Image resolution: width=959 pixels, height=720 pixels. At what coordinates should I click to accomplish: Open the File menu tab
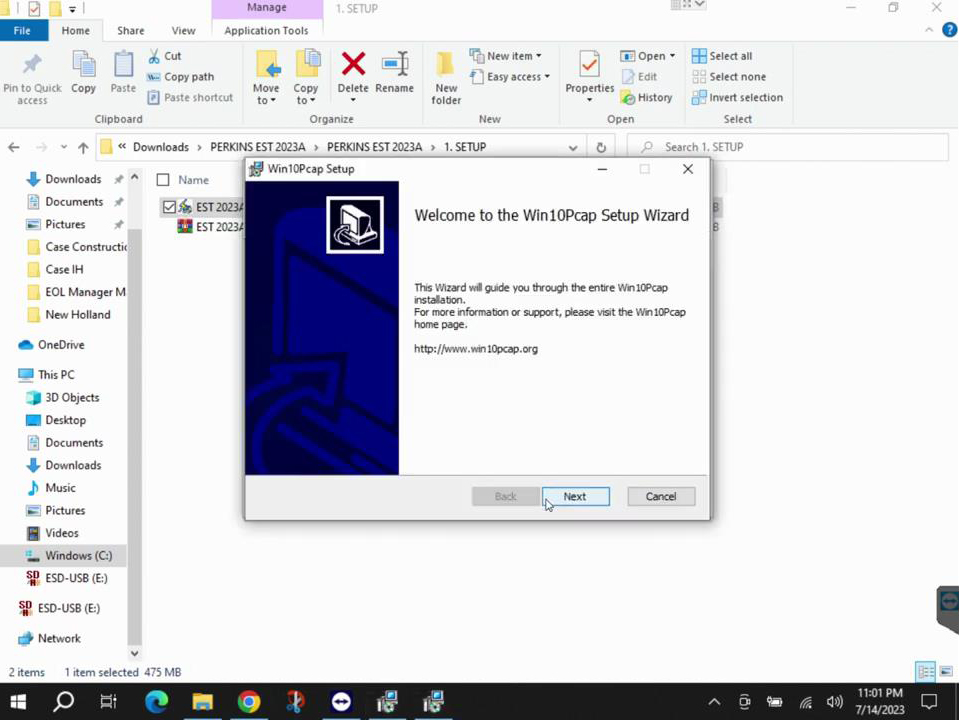coord(23,31)
